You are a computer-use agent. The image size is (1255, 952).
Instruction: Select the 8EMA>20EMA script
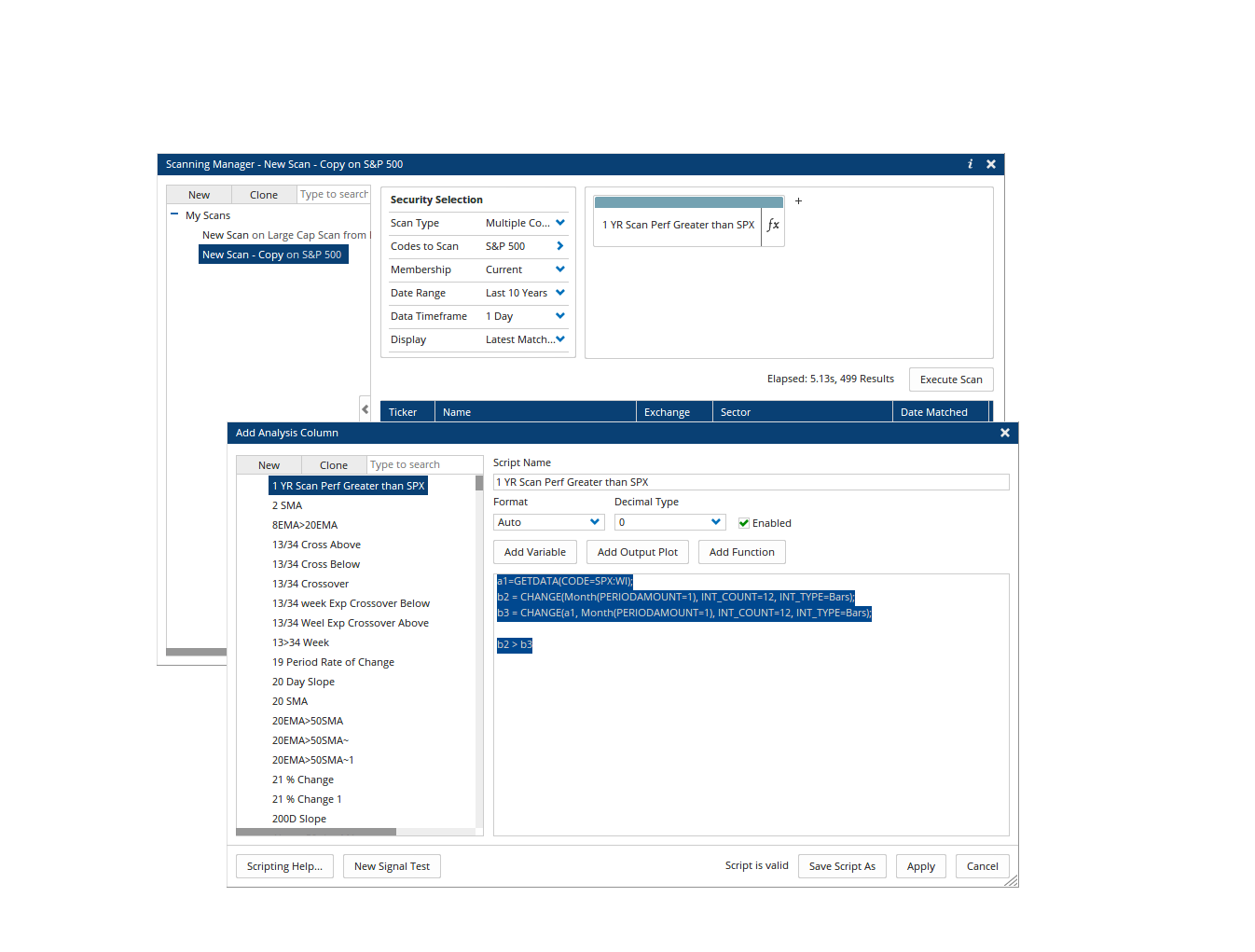(x=305, y=525)
